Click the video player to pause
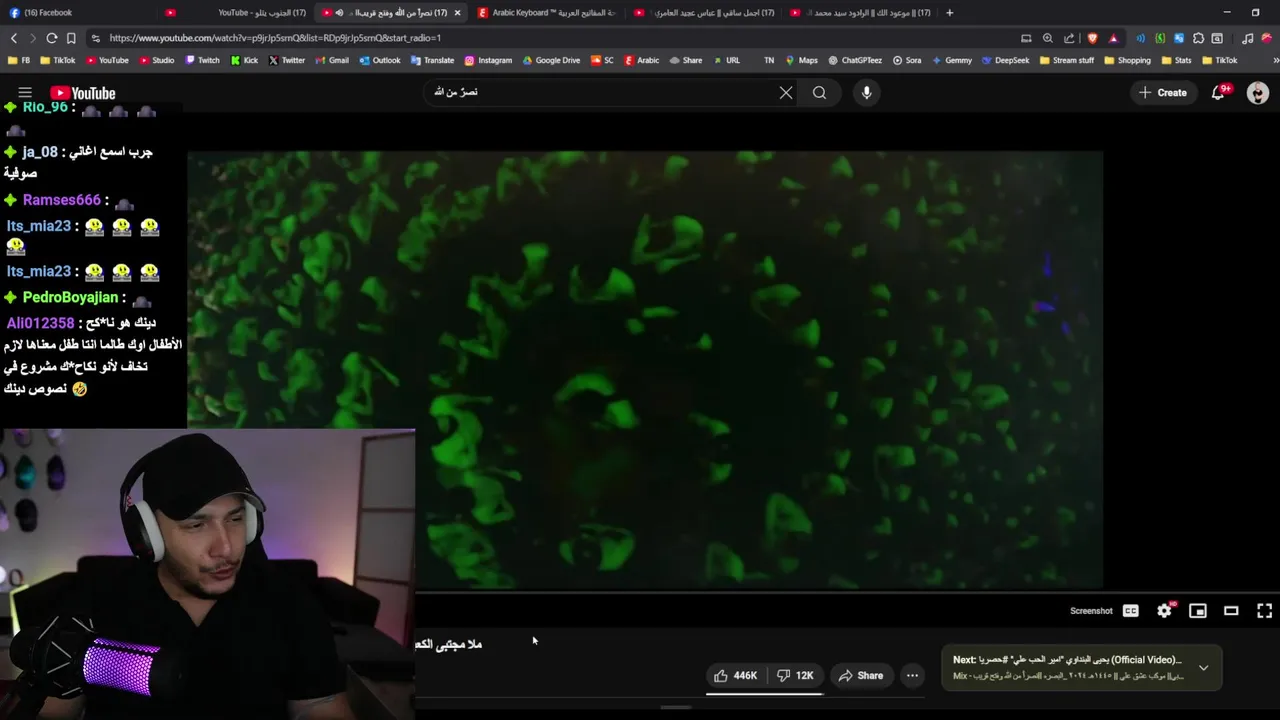This screenshot has height=720, width=1280. tap(645, 370)
